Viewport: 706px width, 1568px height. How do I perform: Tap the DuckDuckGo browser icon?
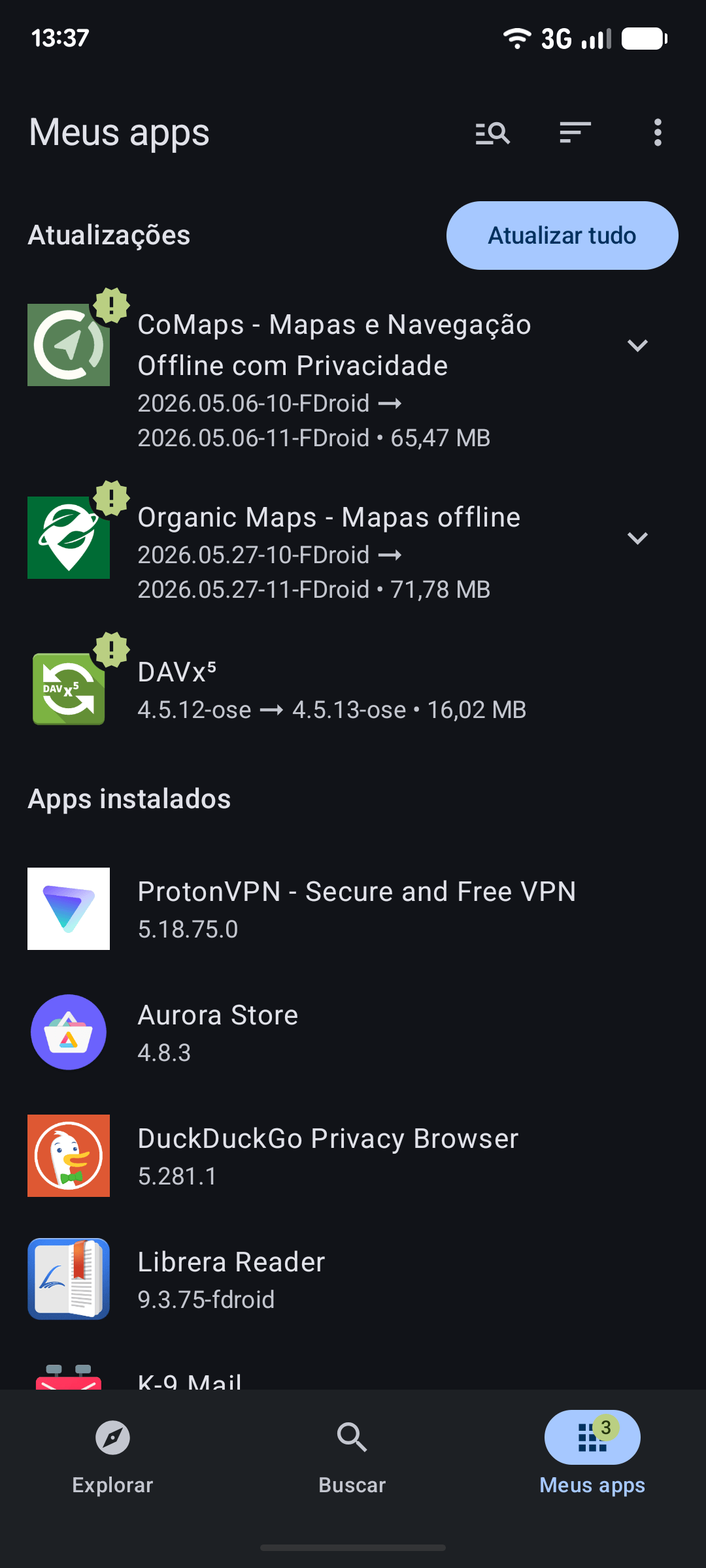click(69, 1156)
